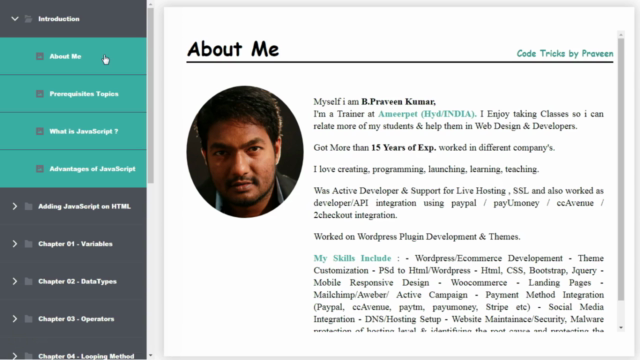640x360 pixels.
Task: Click the Advantages of JavaScript page icon
Action: [x=40, y=169]
